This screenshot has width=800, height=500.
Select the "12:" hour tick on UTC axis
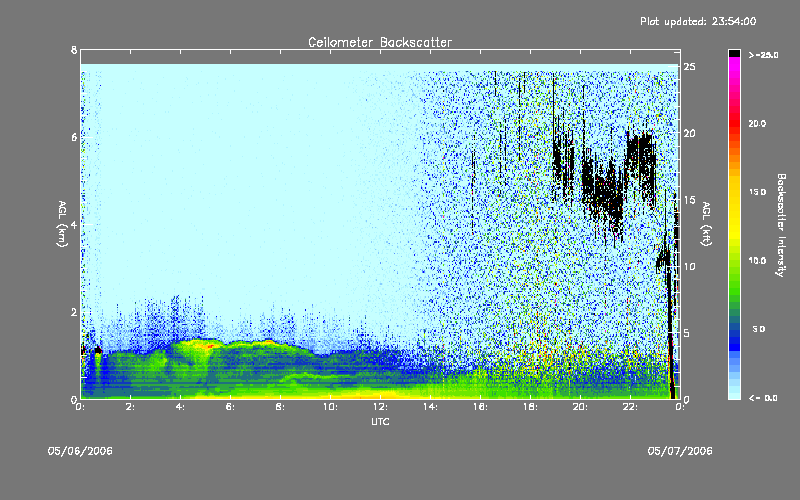pyautogui.click(x=380, y=407)
